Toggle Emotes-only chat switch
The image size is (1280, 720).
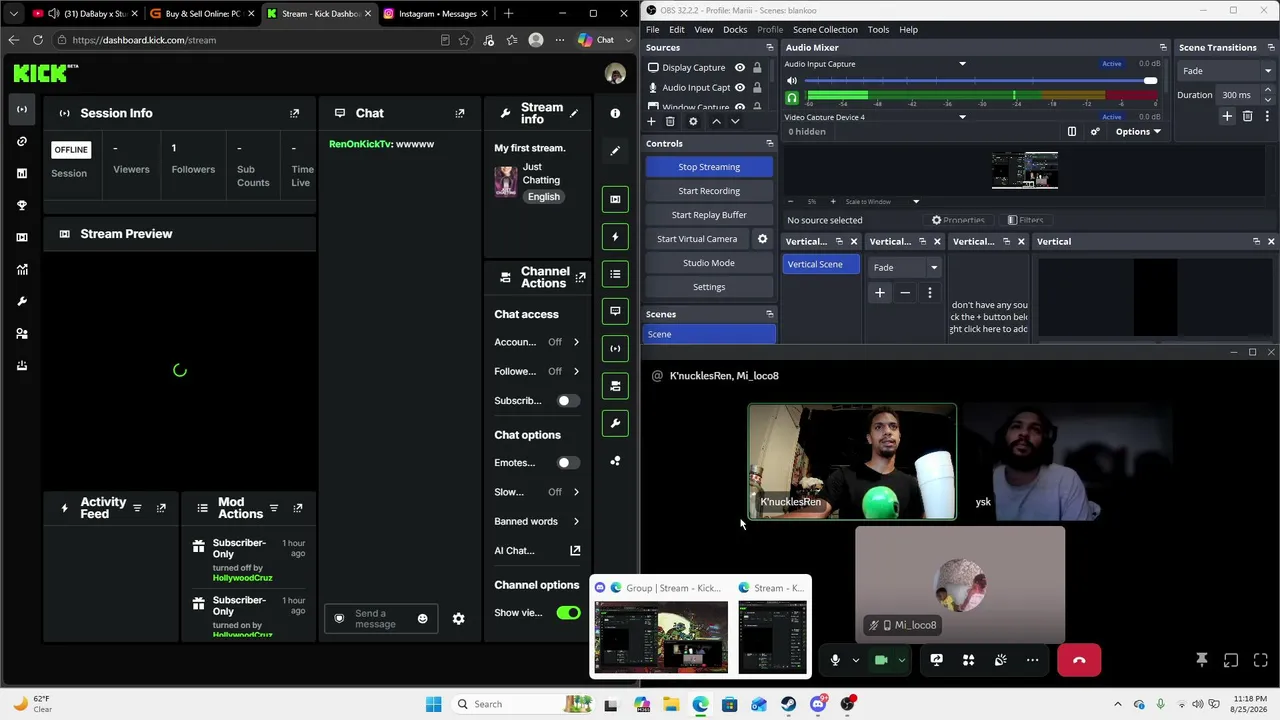[x=568, y=463]
